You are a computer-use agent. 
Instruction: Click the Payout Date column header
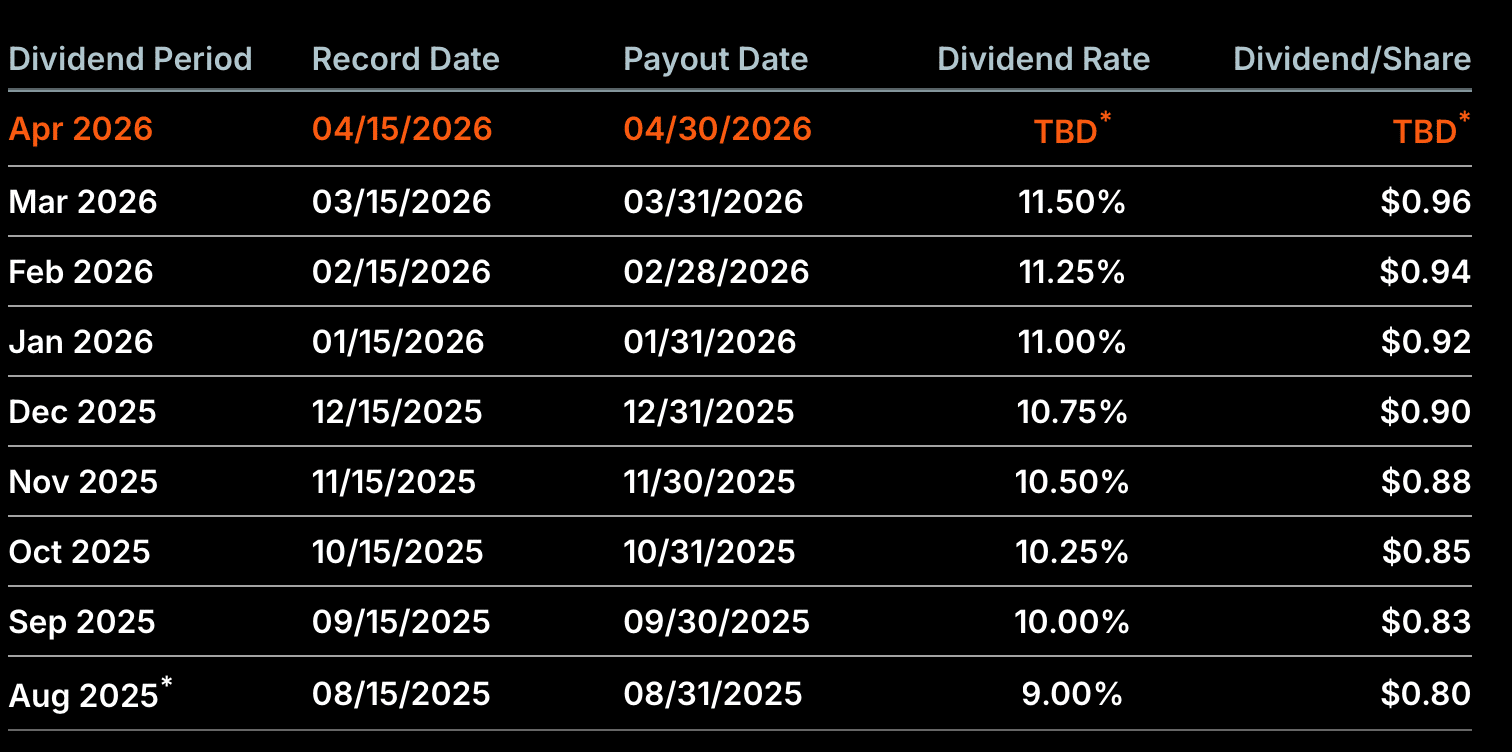tap(715, 59)
